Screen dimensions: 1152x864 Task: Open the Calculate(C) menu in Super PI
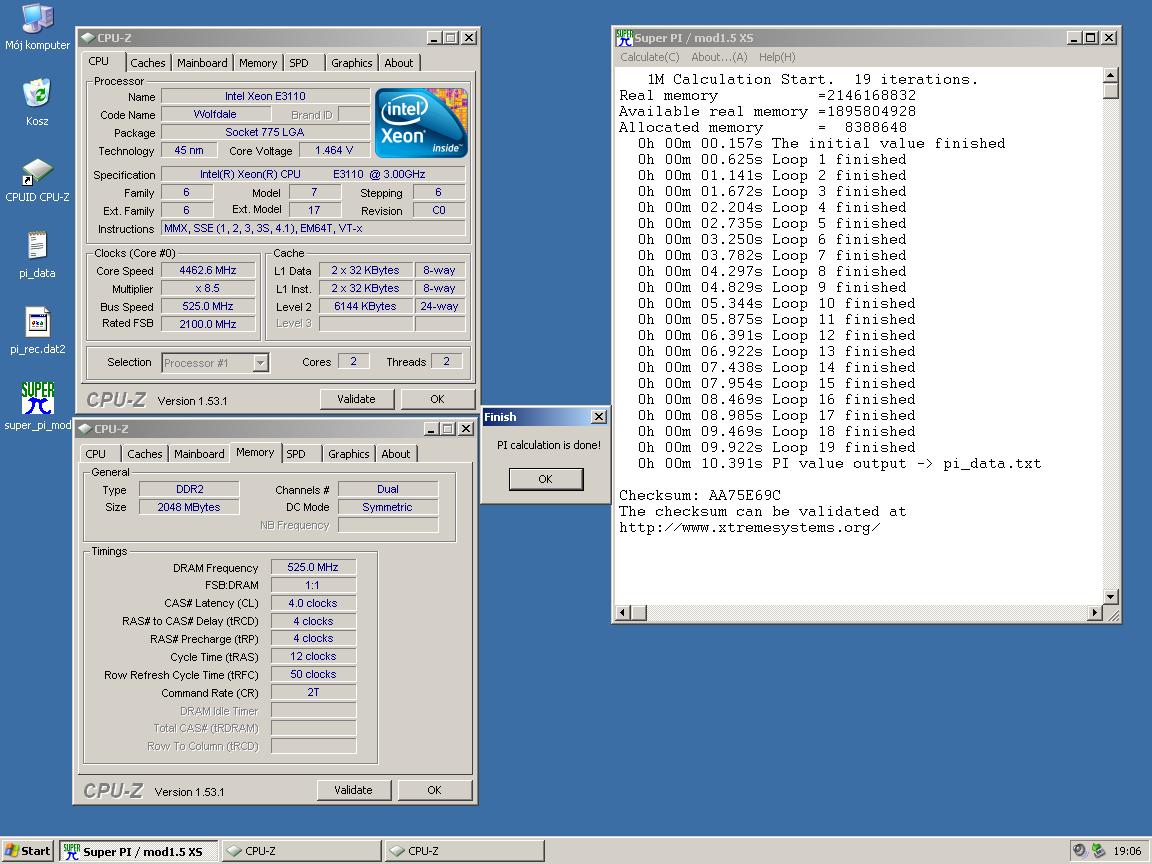pyautogui.click(x=649, y=57)
